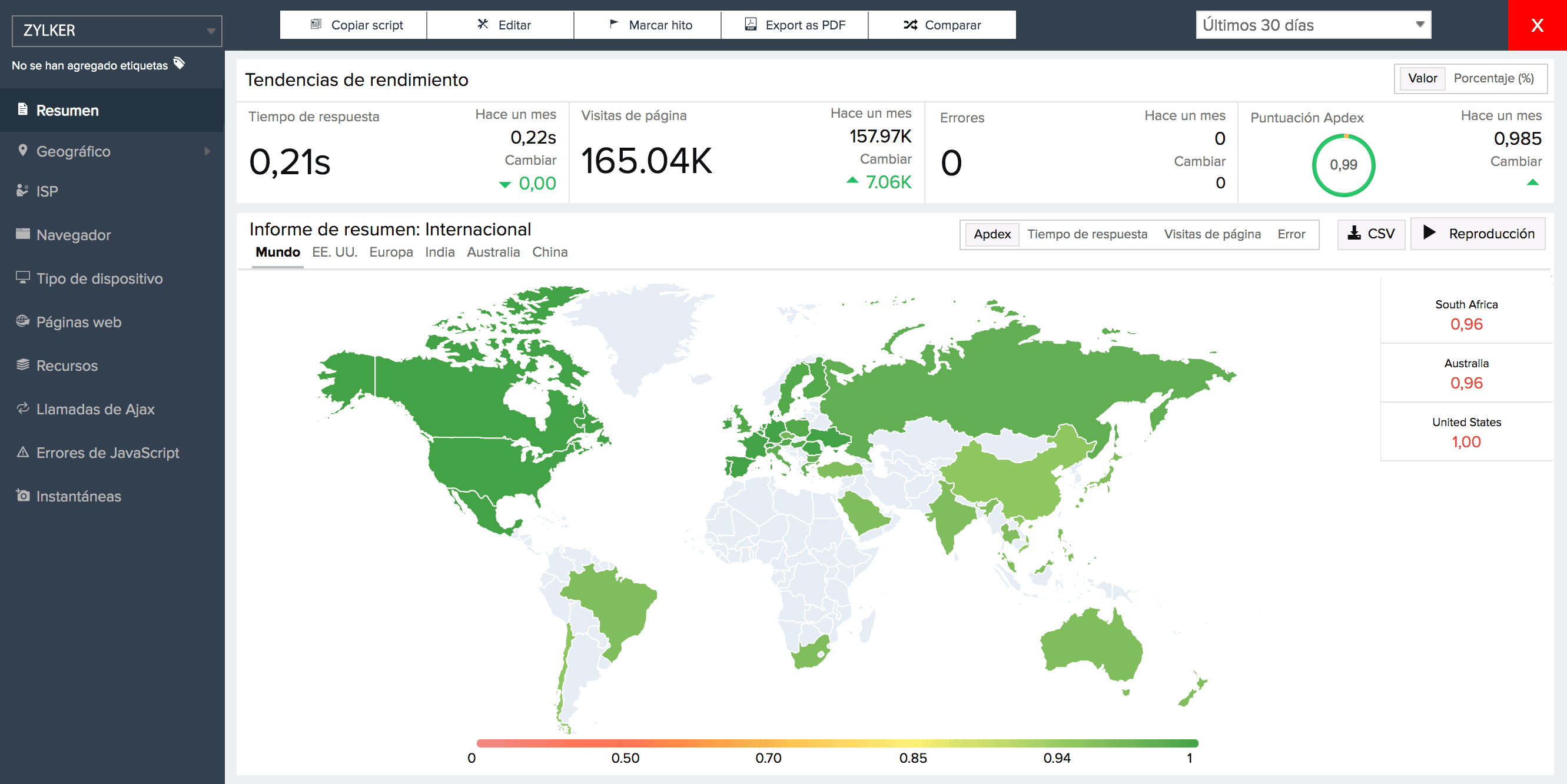Expand the Geográfico submenu arrow
Viewport: 1567px width, 784px height.
tap(207, 151)
